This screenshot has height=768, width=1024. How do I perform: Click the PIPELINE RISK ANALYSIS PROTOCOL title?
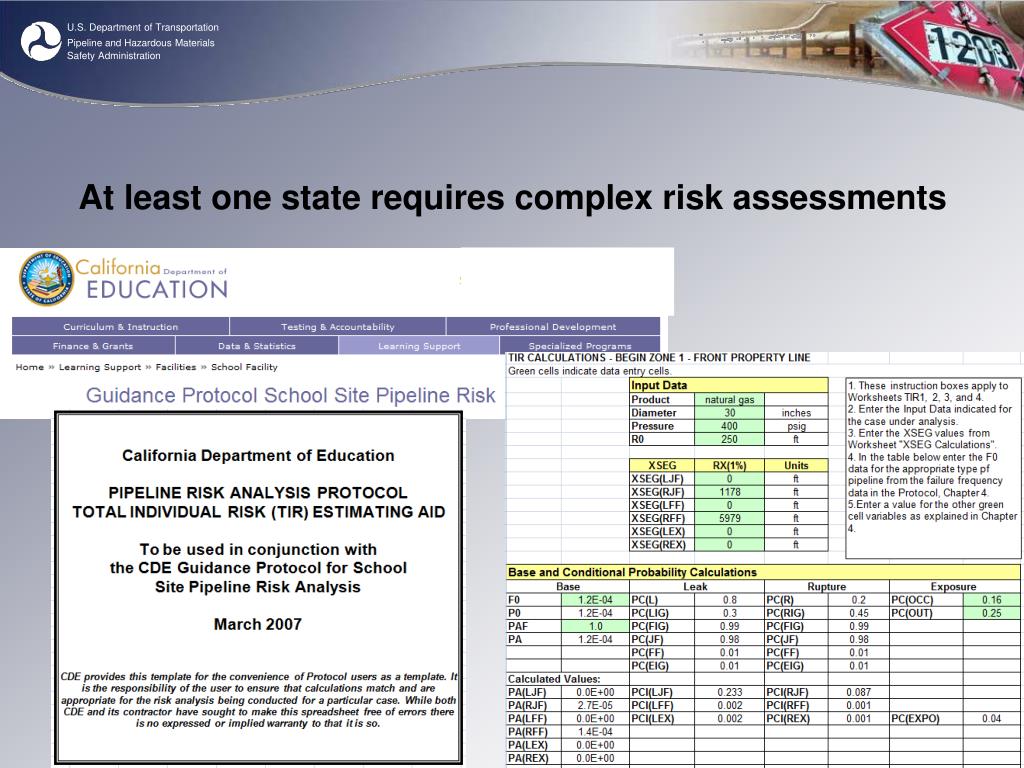pos(258,492)
